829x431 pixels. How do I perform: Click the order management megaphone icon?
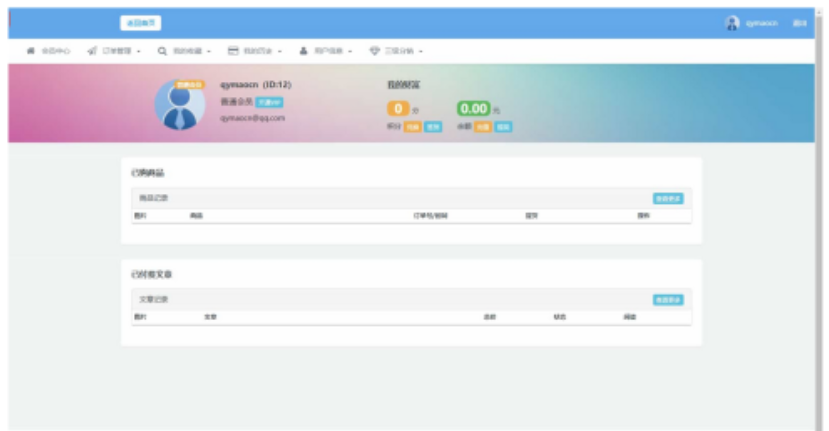tap(92, 50)
